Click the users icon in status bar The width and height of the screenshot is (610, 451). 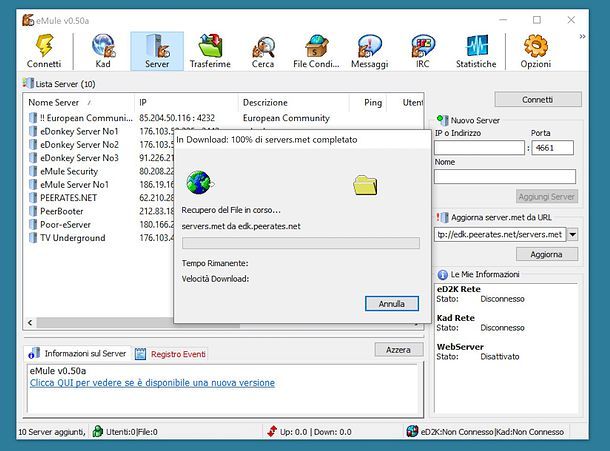point(98,431)
